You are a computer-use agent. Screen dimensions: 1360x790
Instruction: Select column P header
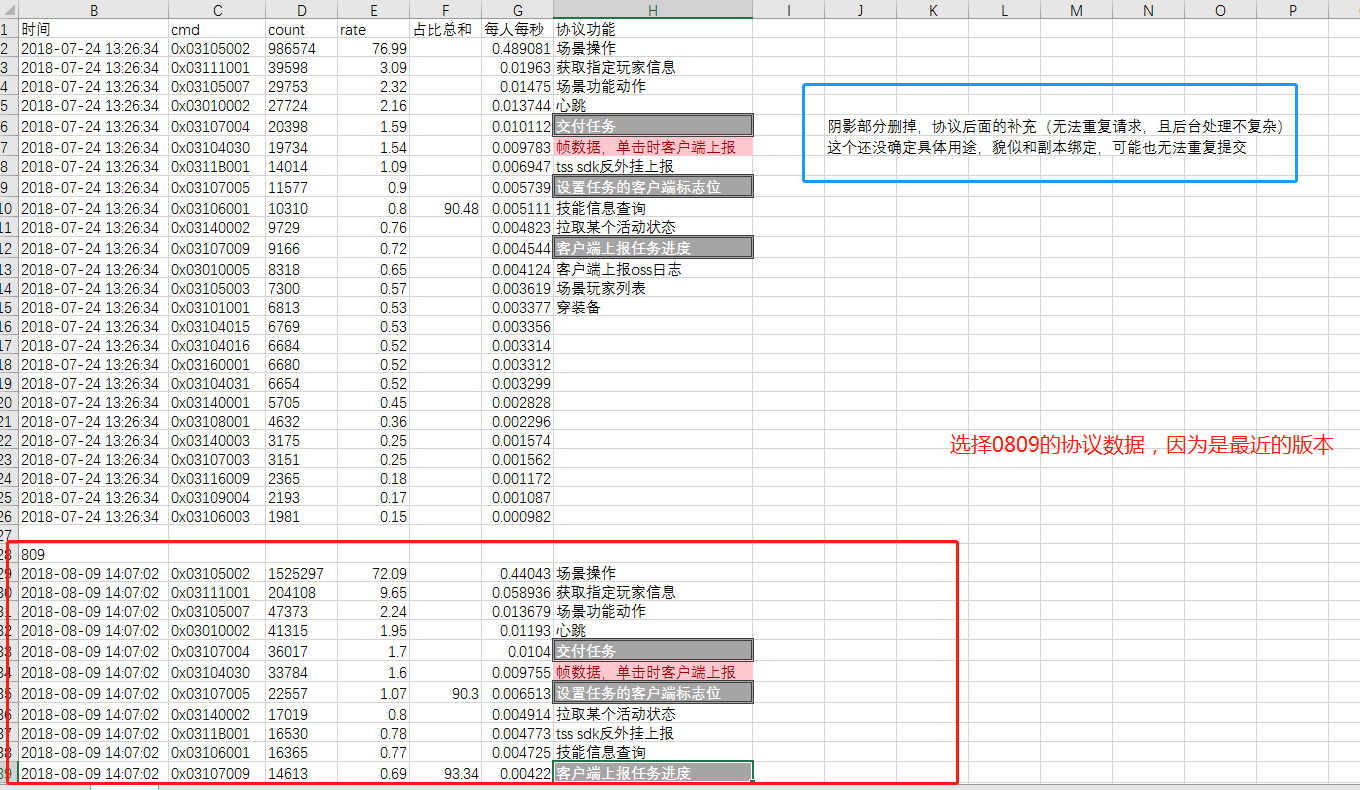tap(1292, 10)
